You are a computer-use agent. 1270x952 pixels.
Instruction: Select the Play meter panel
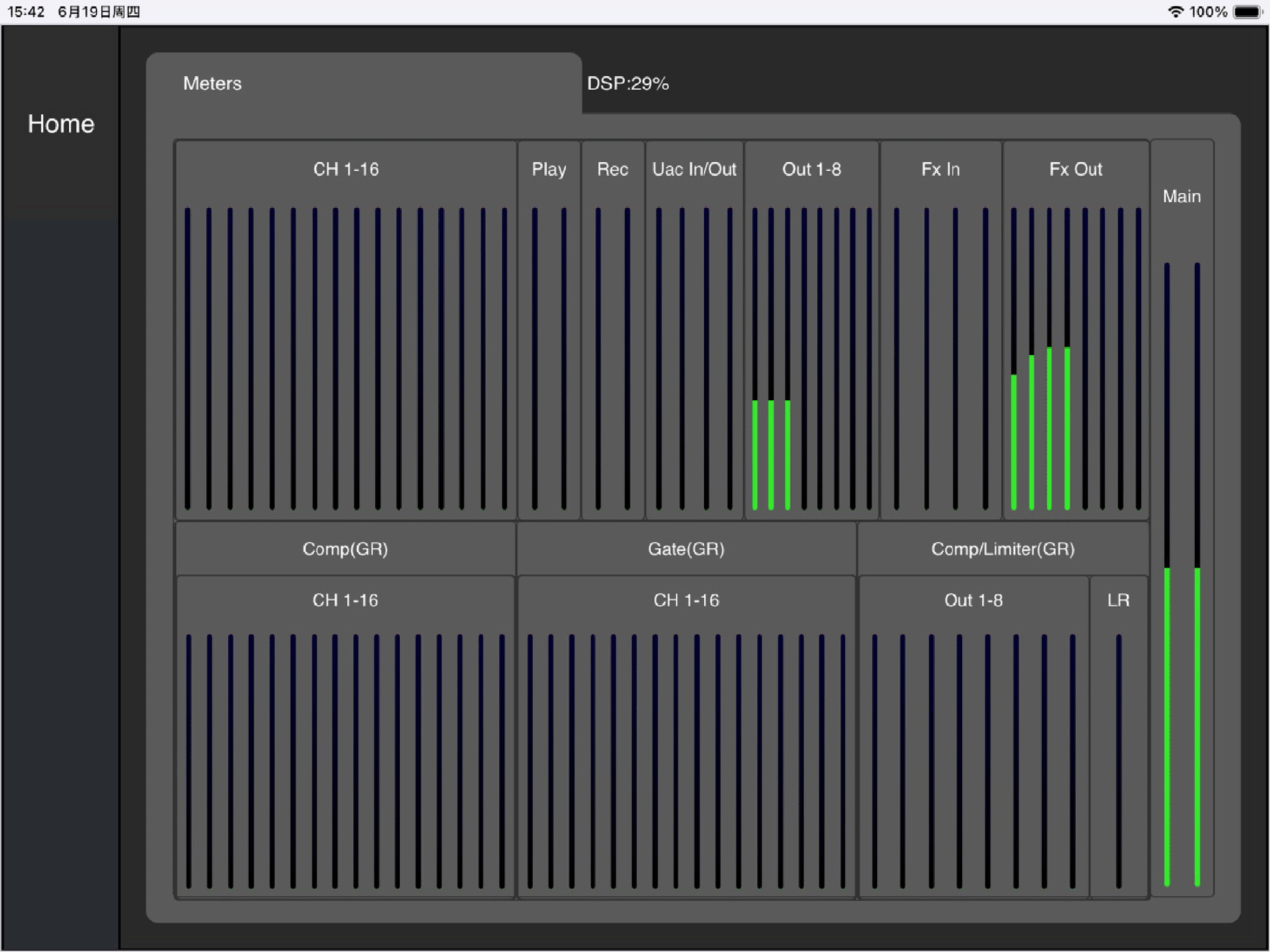(x=549, y=330)
